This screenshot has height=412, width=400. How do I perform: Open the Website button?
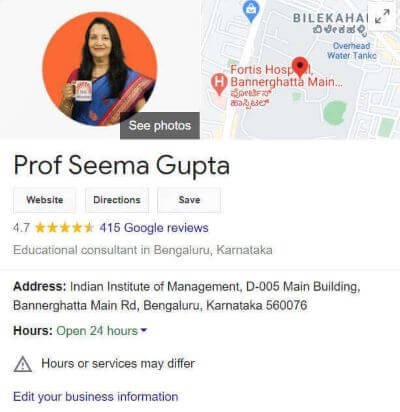45,200
